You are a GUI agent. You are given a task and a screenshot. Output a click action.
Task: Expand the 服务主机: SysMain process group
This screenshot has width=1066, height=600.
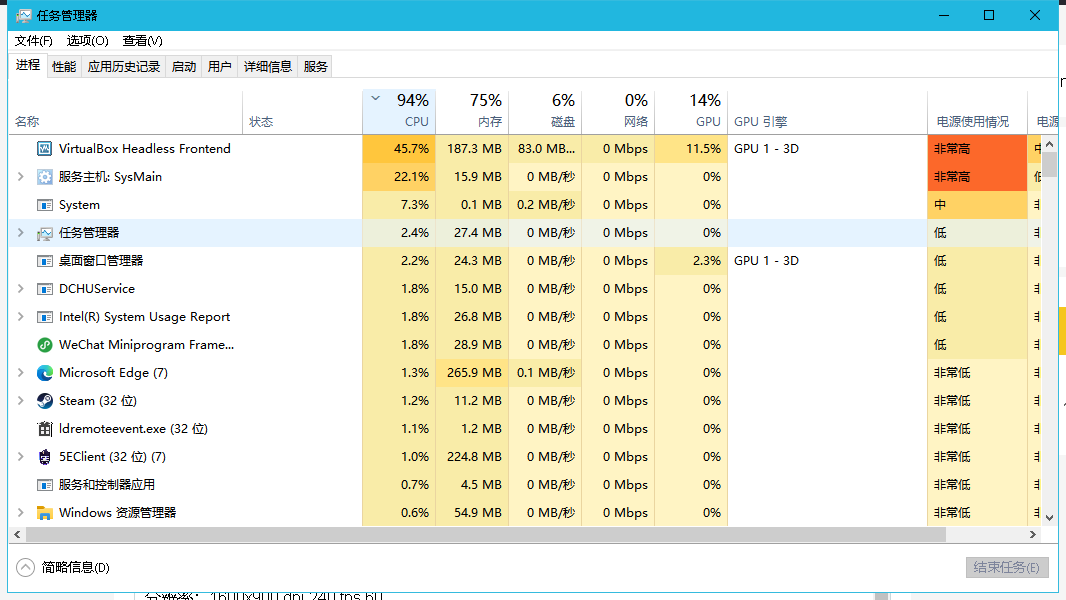(21, 177)
